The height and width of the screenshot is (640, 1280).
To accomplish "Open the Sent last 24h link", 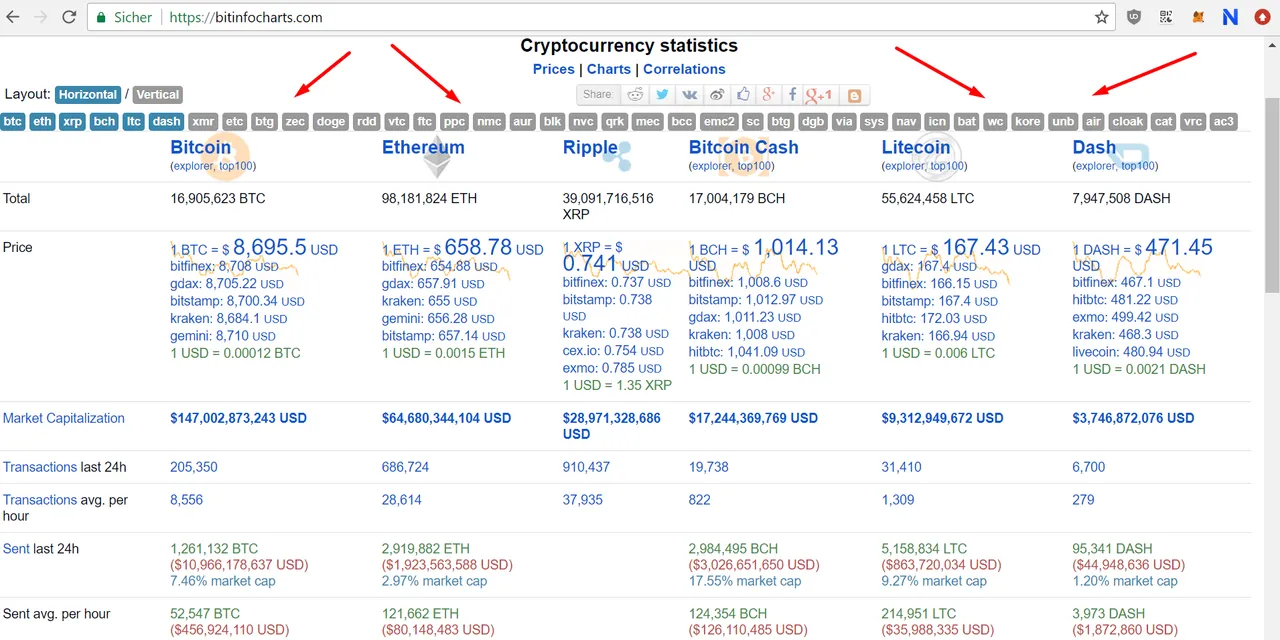I will click(16, 548).
